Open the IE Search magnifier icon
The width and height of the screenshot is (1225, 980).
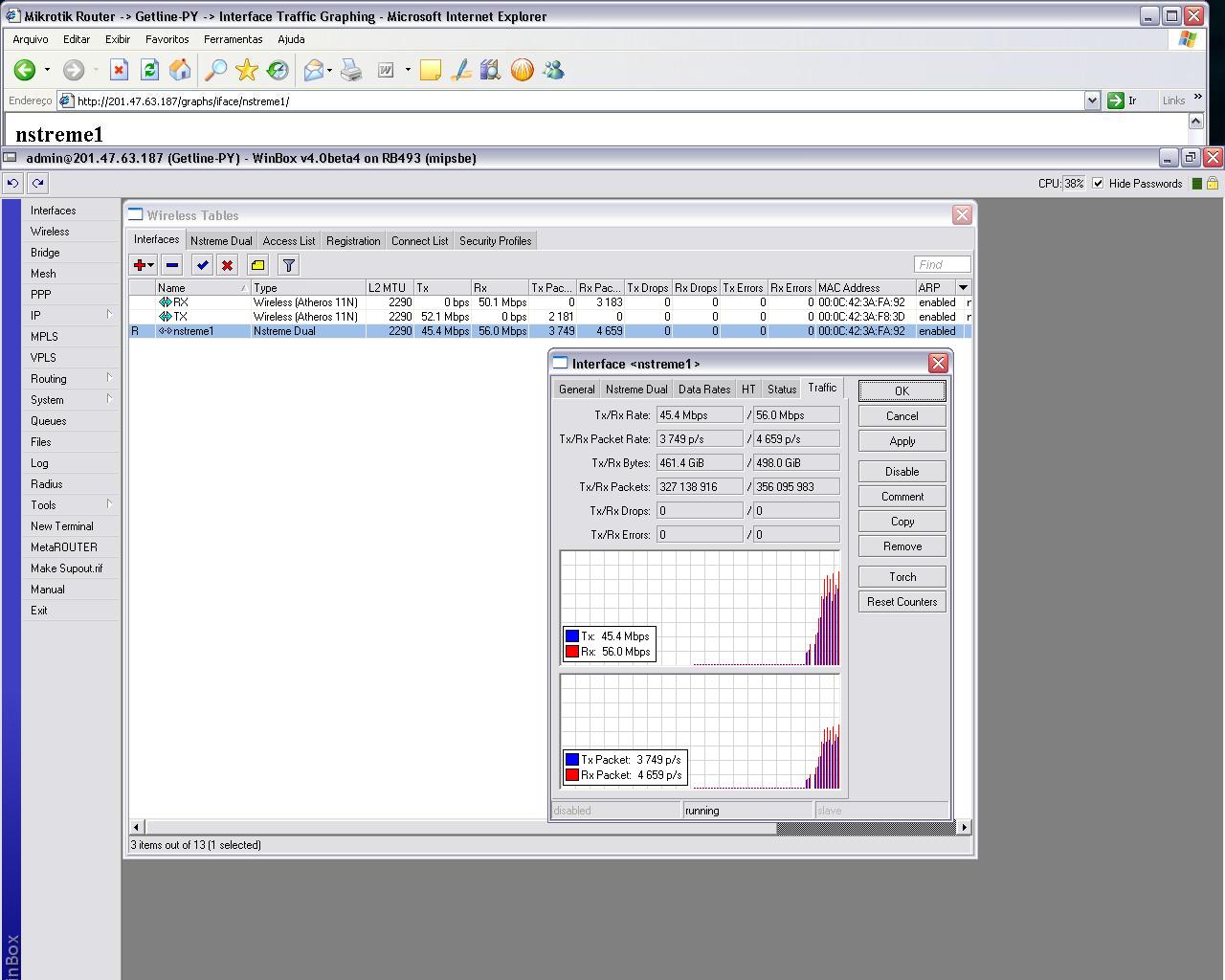coord(216,70)
